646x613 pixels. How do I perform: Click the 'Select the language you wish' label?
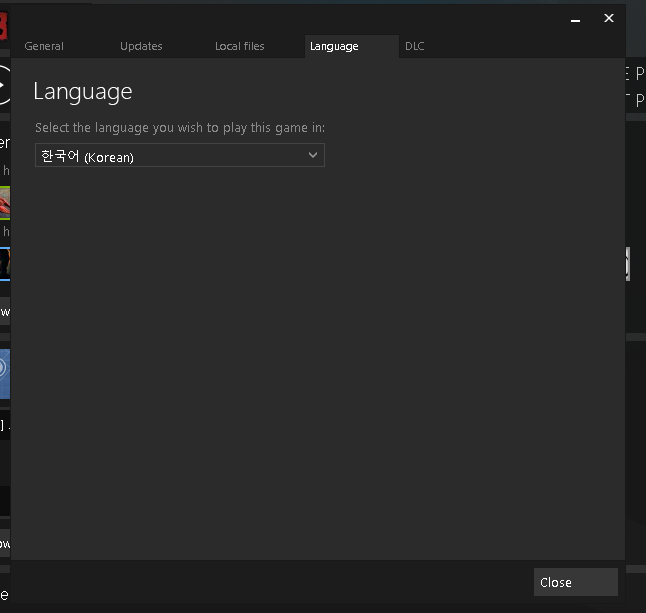pos(180,128)
